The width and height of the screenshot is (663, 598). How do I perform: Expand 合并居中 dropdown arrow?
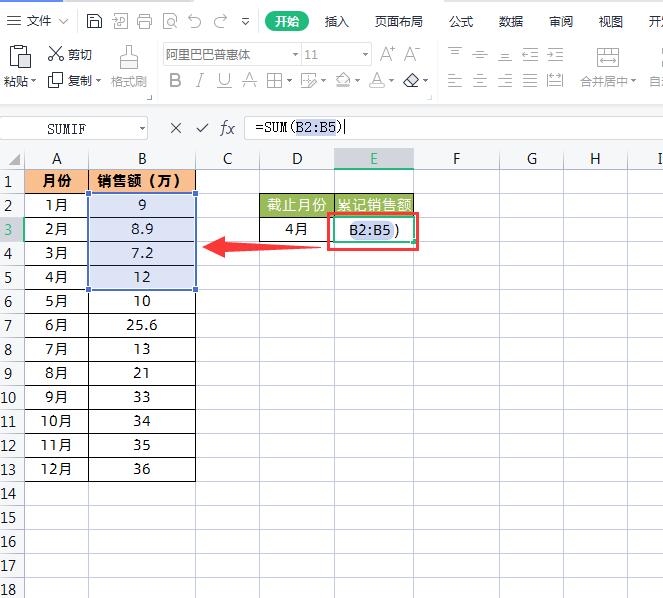pyautogui.click(x=633, y=80)
